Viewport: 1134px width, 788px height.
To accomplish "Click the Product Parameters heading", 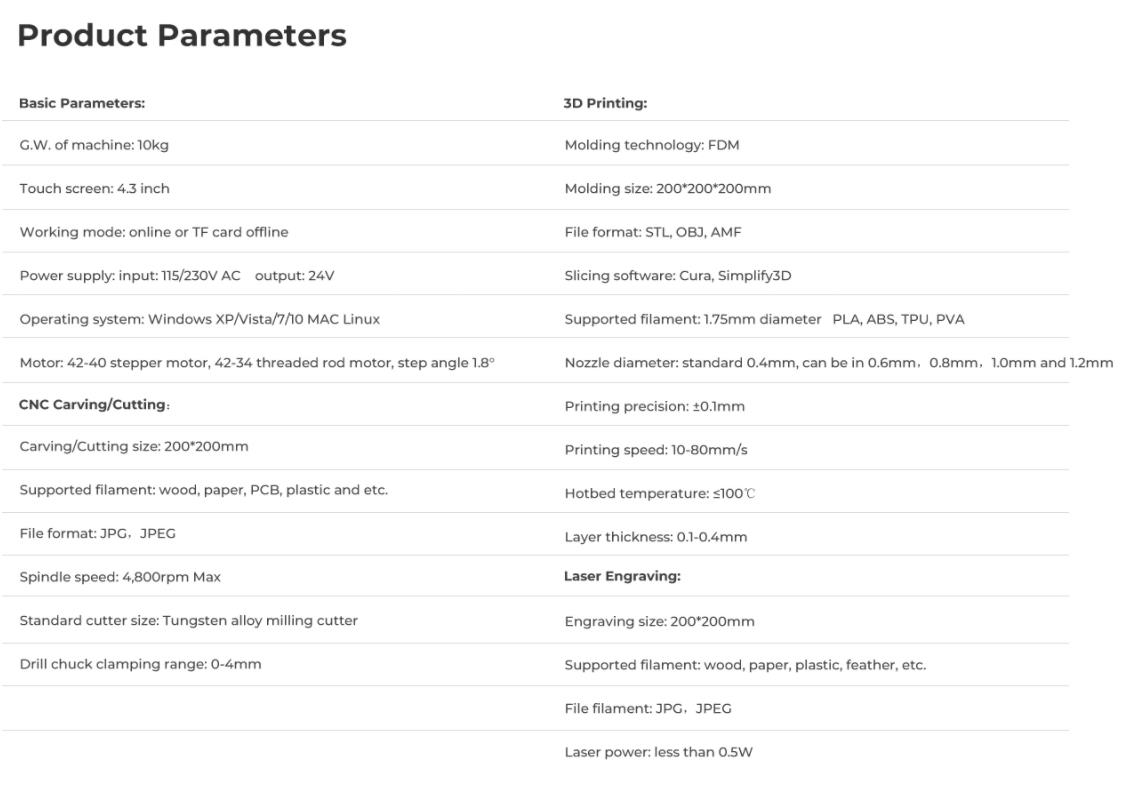I will click(182, 36).
